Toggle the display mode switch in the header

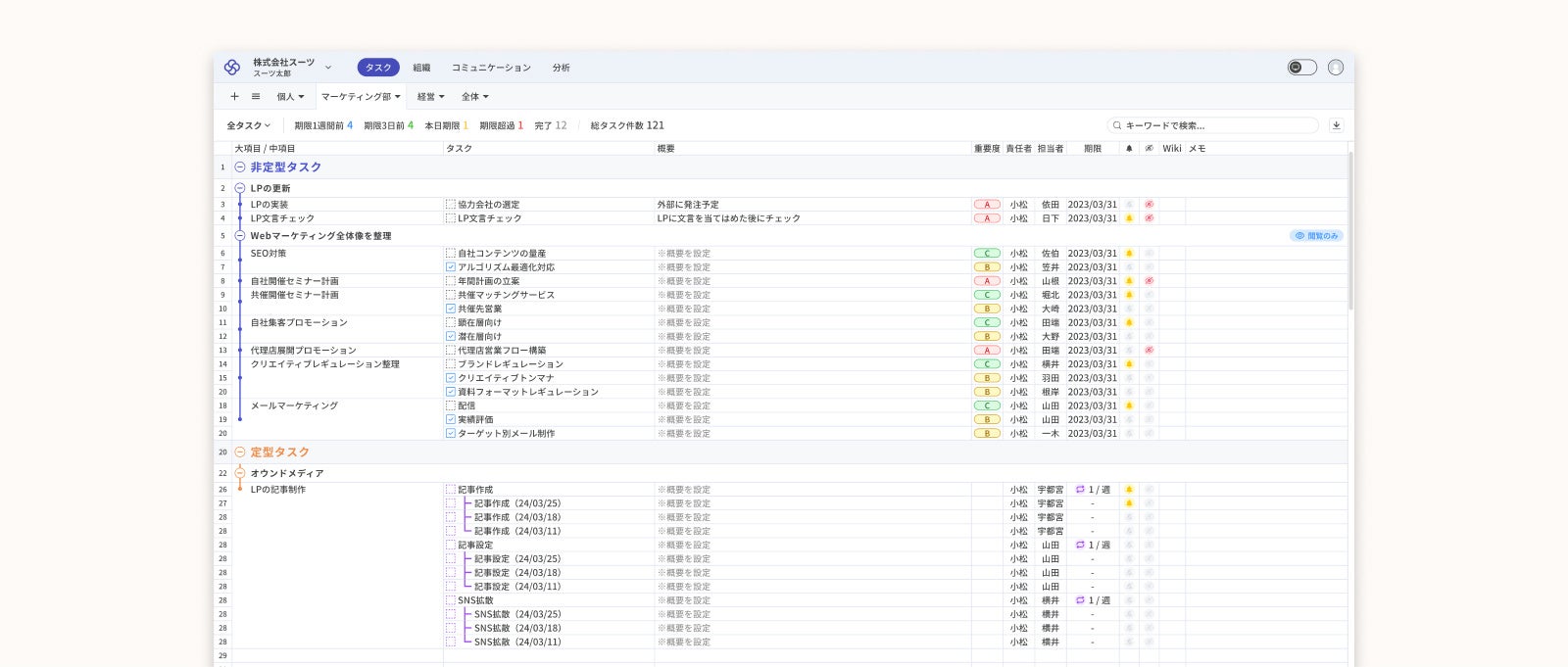click(1301, 68)
